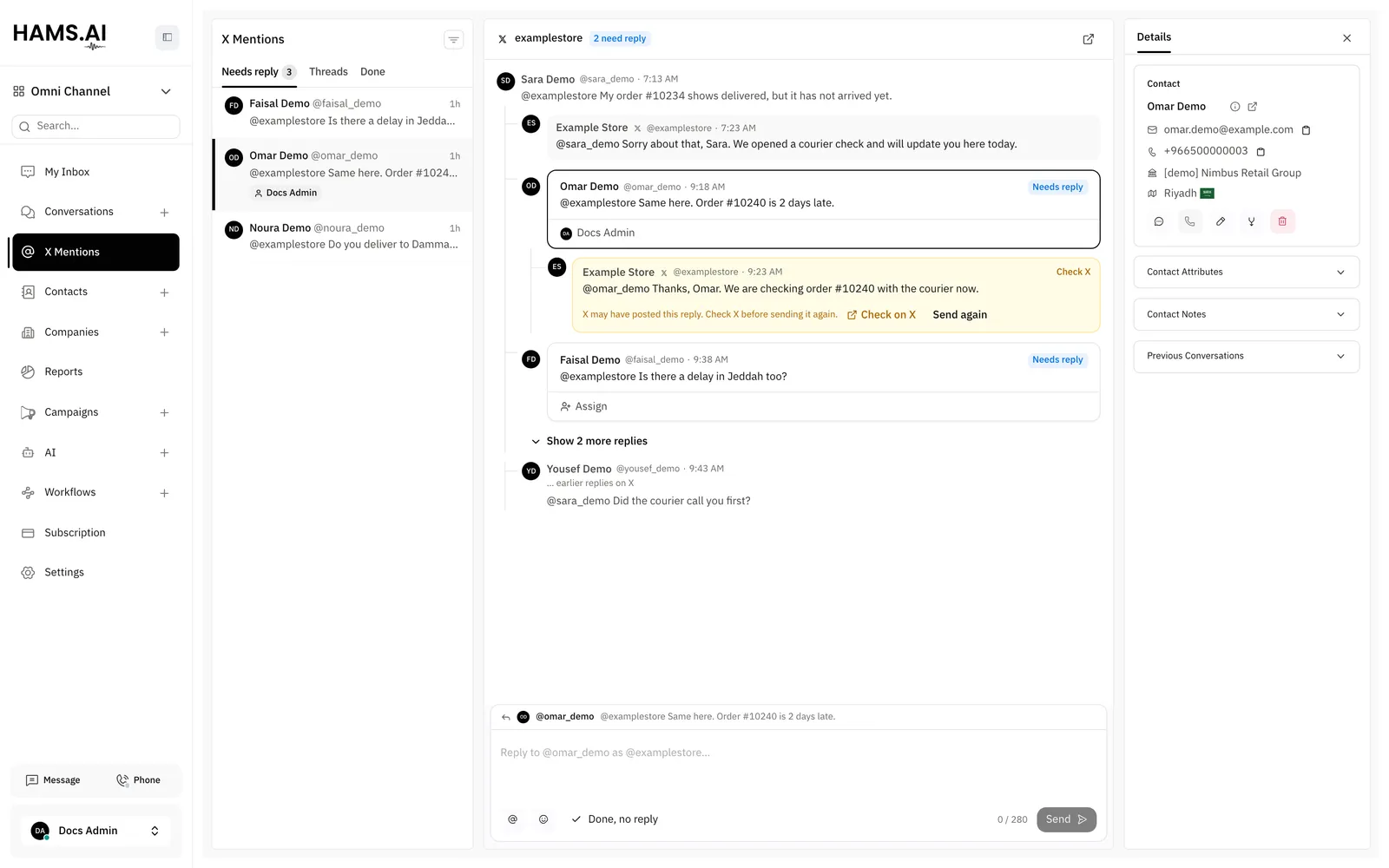Expand the Previous Conversations section

(1246, 356)
